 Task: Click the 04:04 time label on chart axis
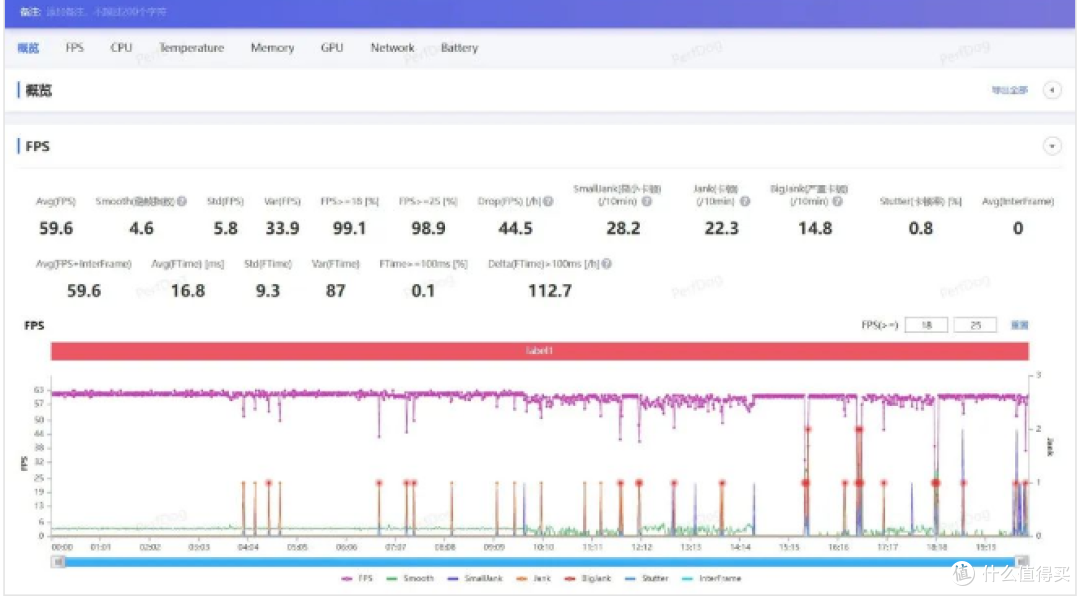pos(248,547)
